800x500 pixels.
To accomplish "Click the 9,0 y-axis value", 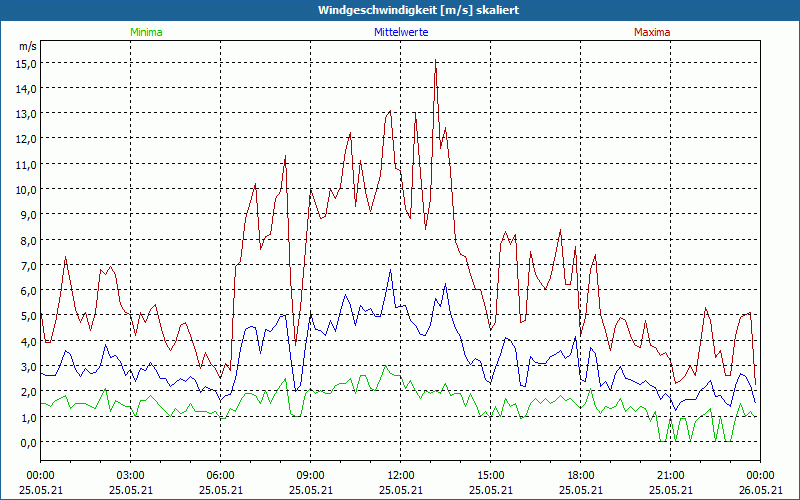I will click(x=29, y=215).
